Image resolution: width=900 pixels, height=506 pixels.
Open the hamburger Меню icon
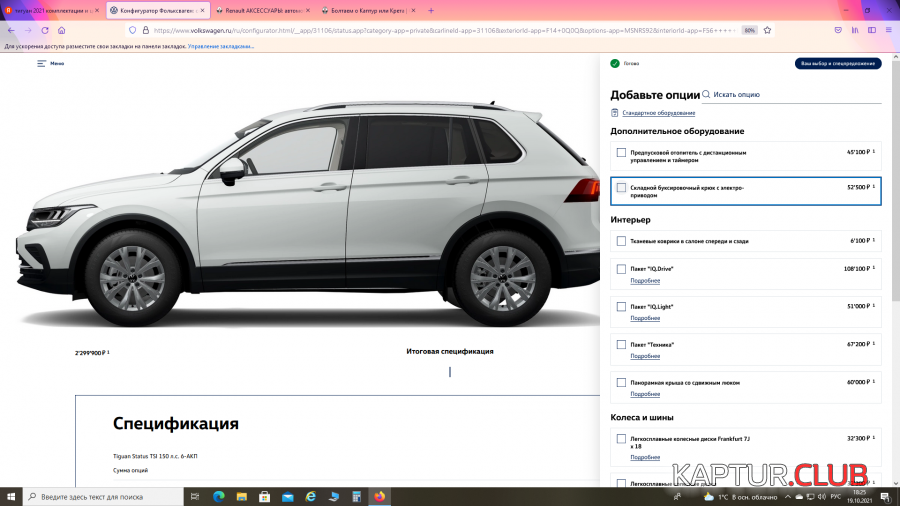pos(41,64)
